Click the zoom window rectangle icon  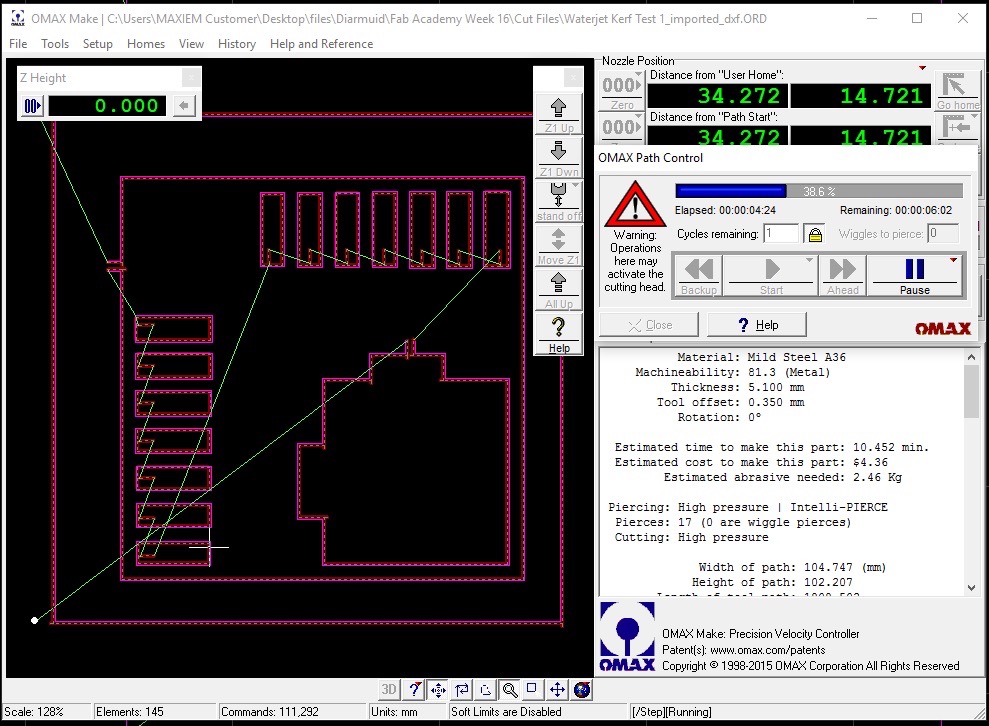(x=532, y=689)
